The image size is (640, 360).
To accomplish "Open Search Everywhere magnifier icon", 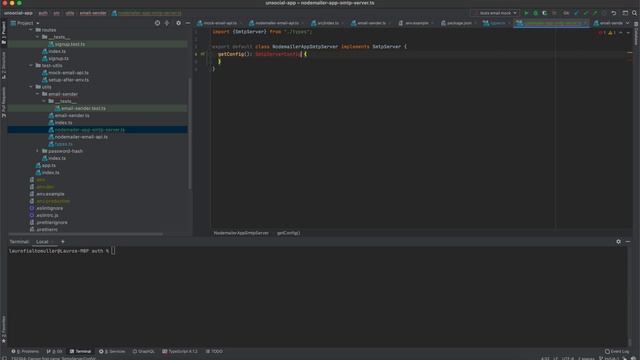I will [x=634, y=13].
